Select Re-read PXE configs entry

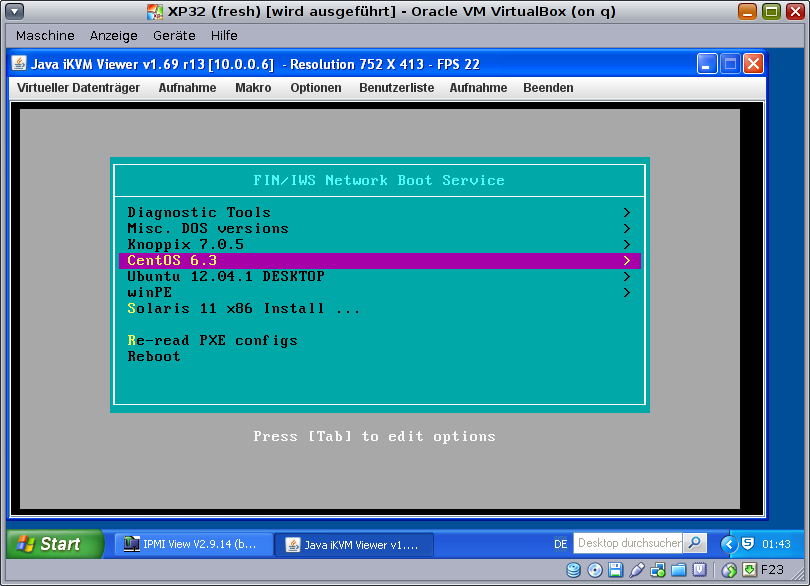point(380,341)
